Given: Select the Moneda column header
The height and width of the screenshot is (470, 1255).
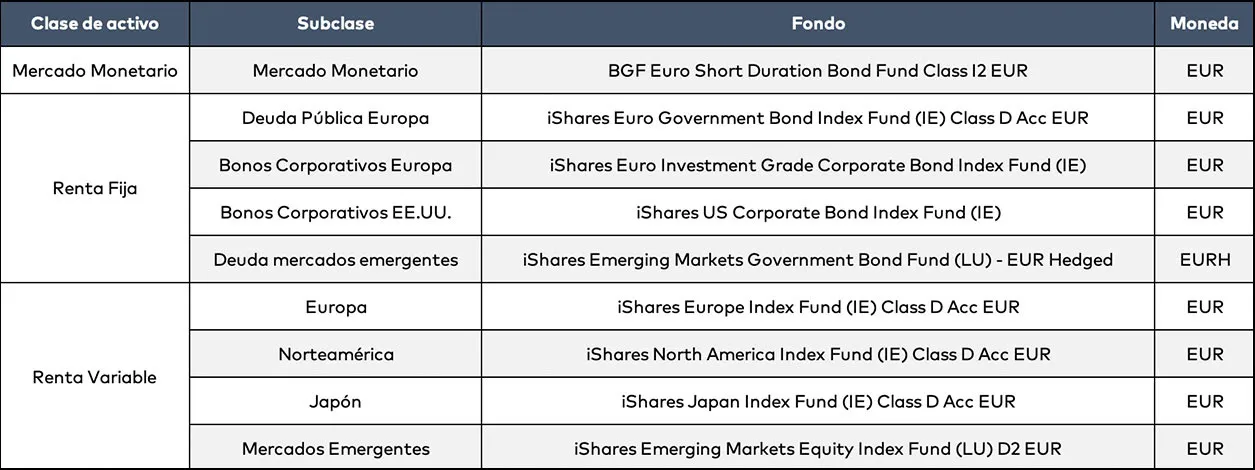Looking at the screenshot, I should (1204, 24).
